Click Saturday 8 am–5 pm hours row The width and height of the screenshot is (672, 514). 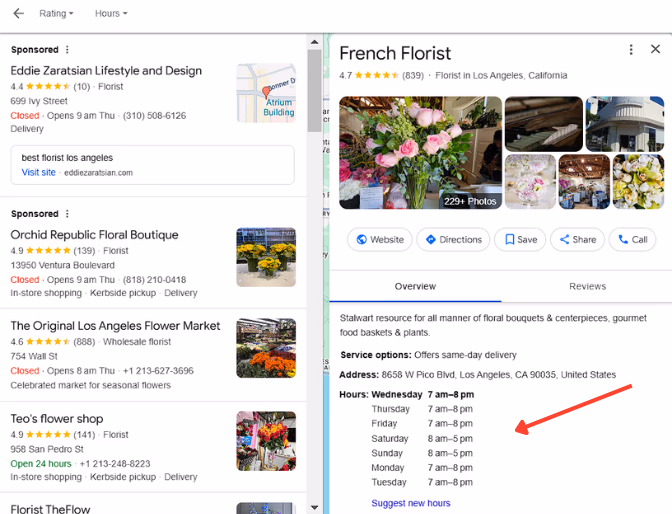[422, 439]
